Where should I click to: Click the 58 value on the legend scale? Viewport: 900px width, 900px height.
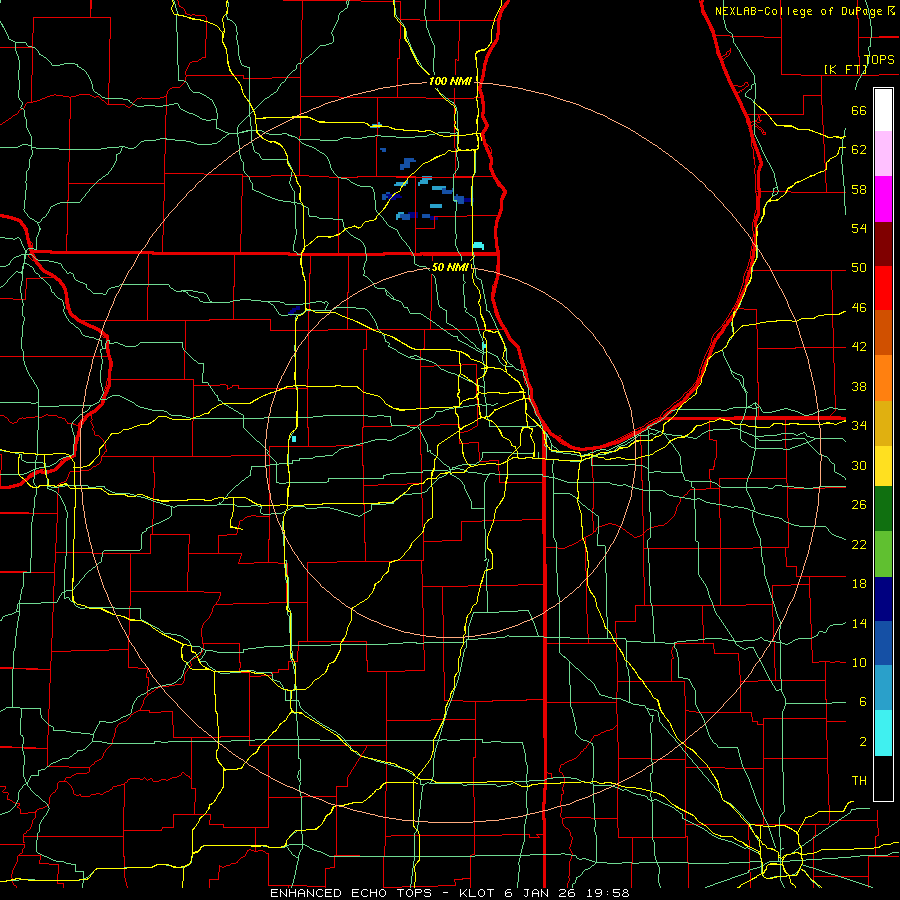(859, 189)
